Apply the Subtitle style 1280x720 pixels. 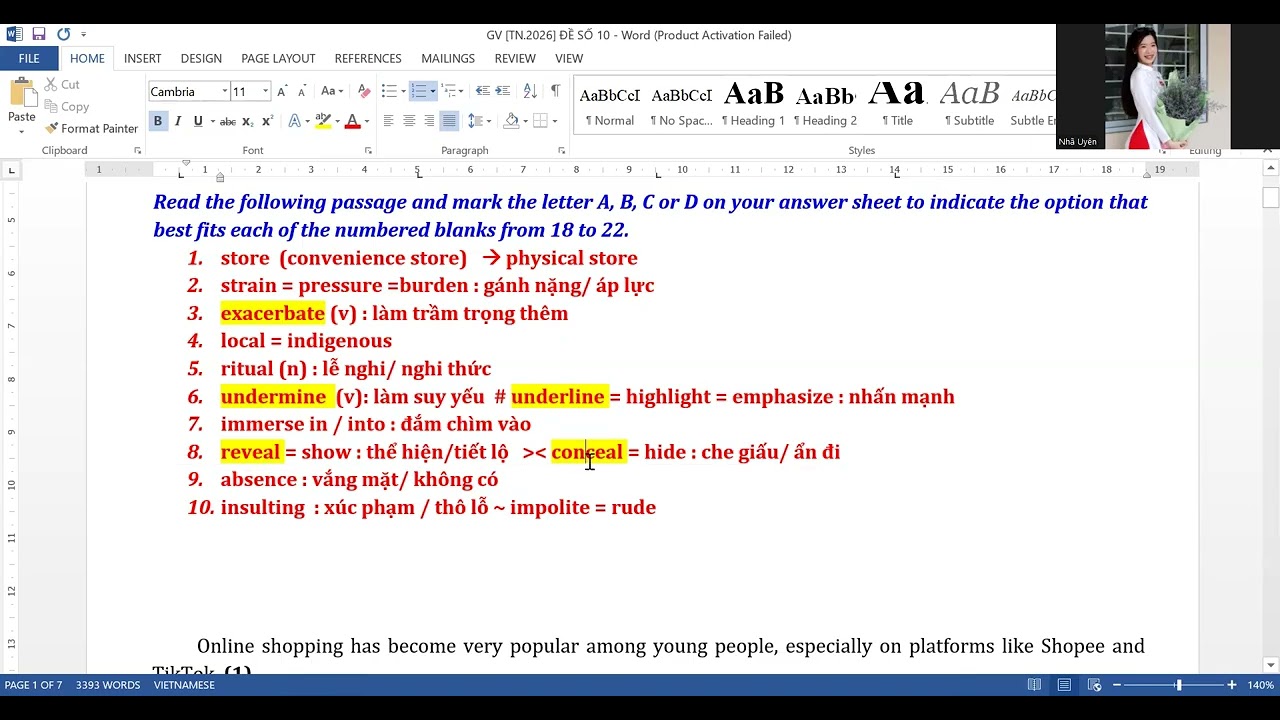pos(969,106)
